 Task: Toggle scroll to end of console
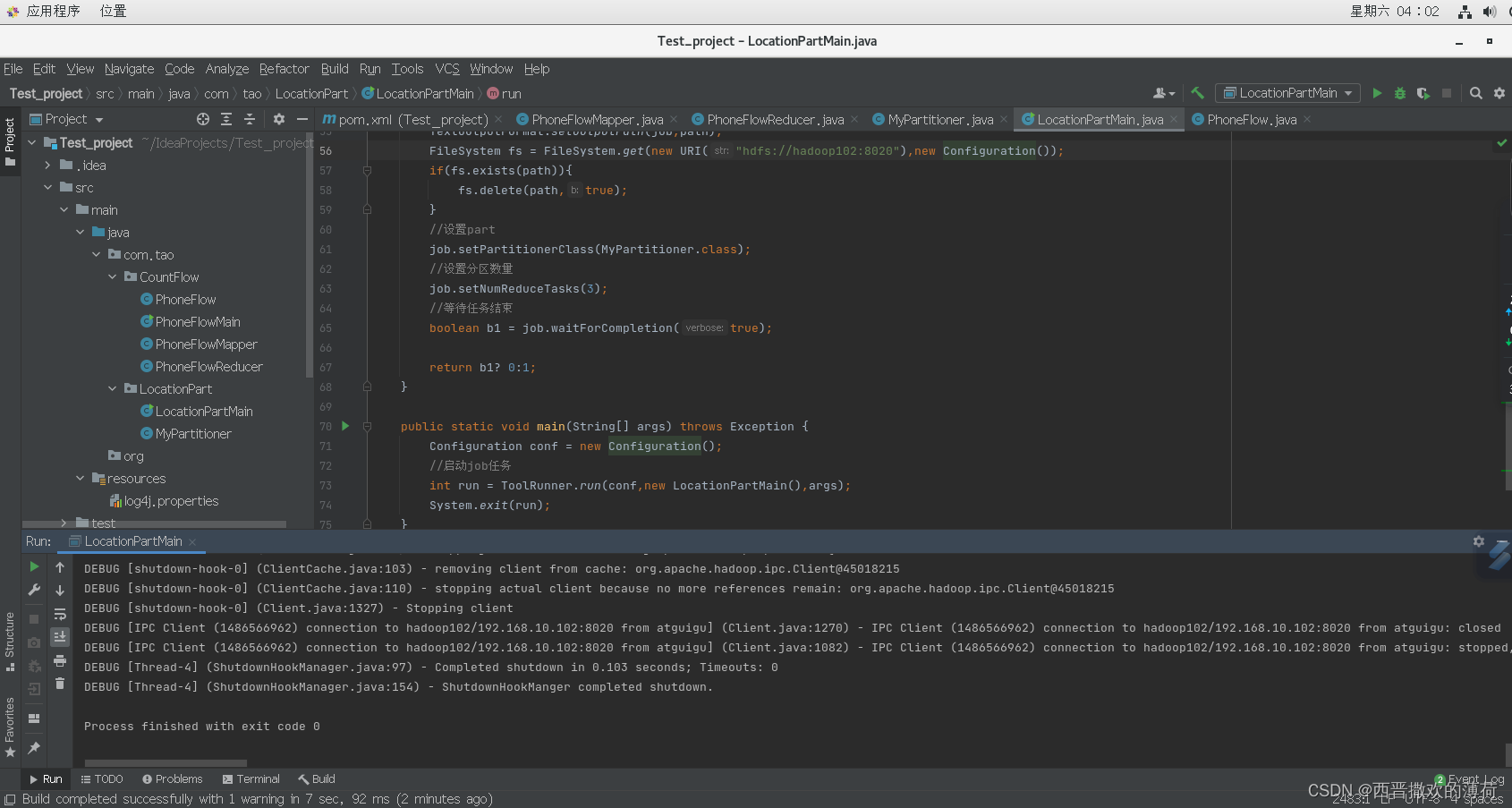click(x=60, y=637)
